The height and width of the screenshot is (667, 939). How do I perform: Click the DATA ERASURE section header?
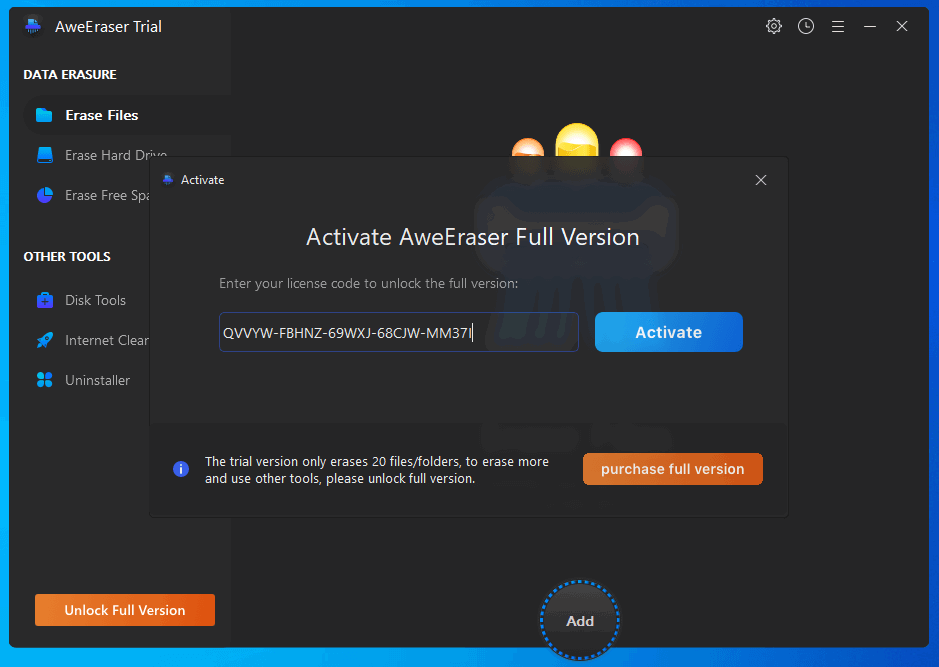[70, 74]
